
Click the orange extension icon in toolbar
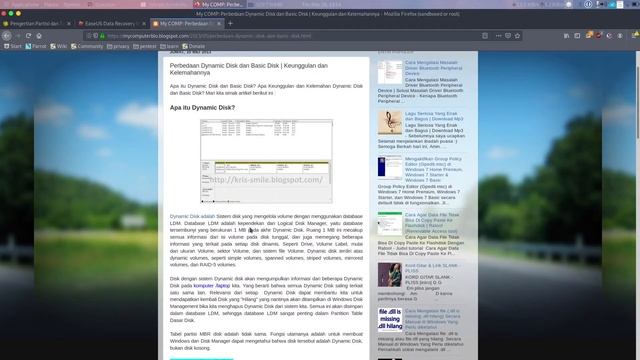pos(589,36)
